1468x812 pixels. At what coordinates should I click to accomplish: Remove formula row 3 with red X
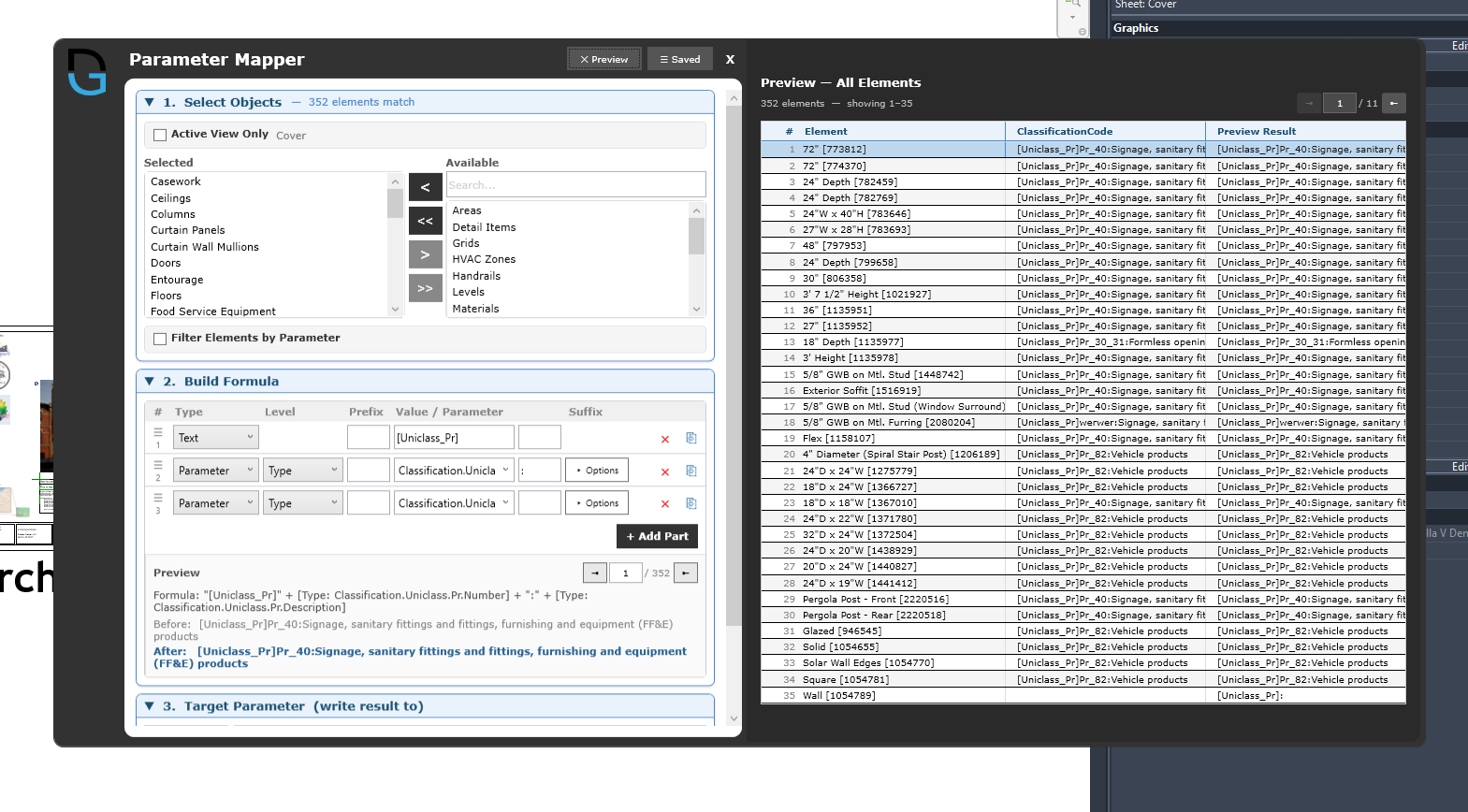pos(665,504)
